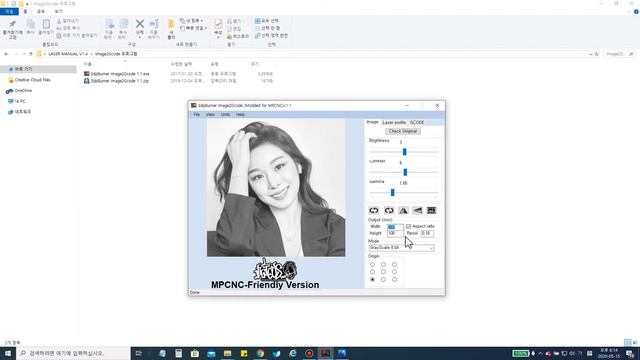The image size is (640, 360).
Task: Click the Contrast slider handle
Action: (405, 172)
